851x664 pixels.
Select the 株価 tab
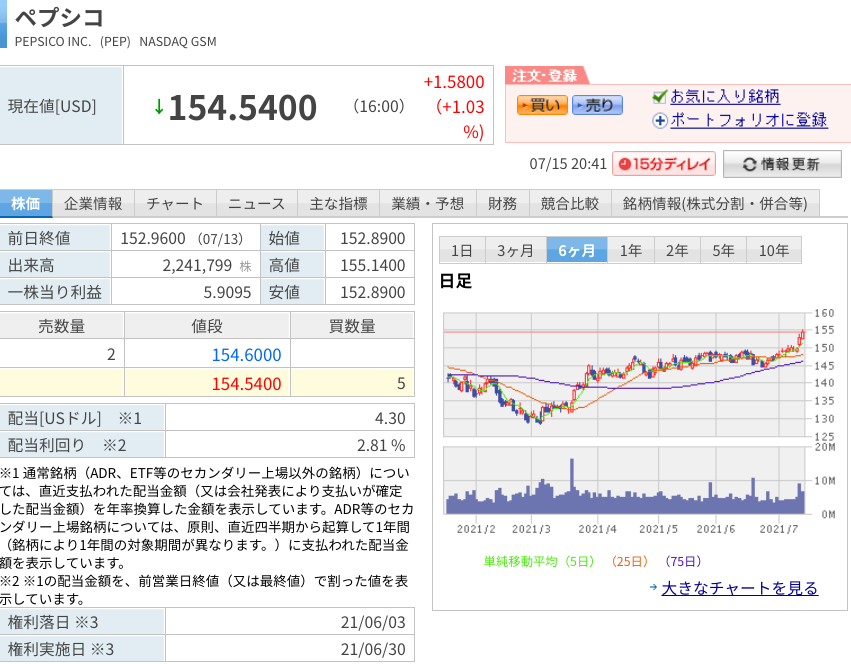[26, 204]
